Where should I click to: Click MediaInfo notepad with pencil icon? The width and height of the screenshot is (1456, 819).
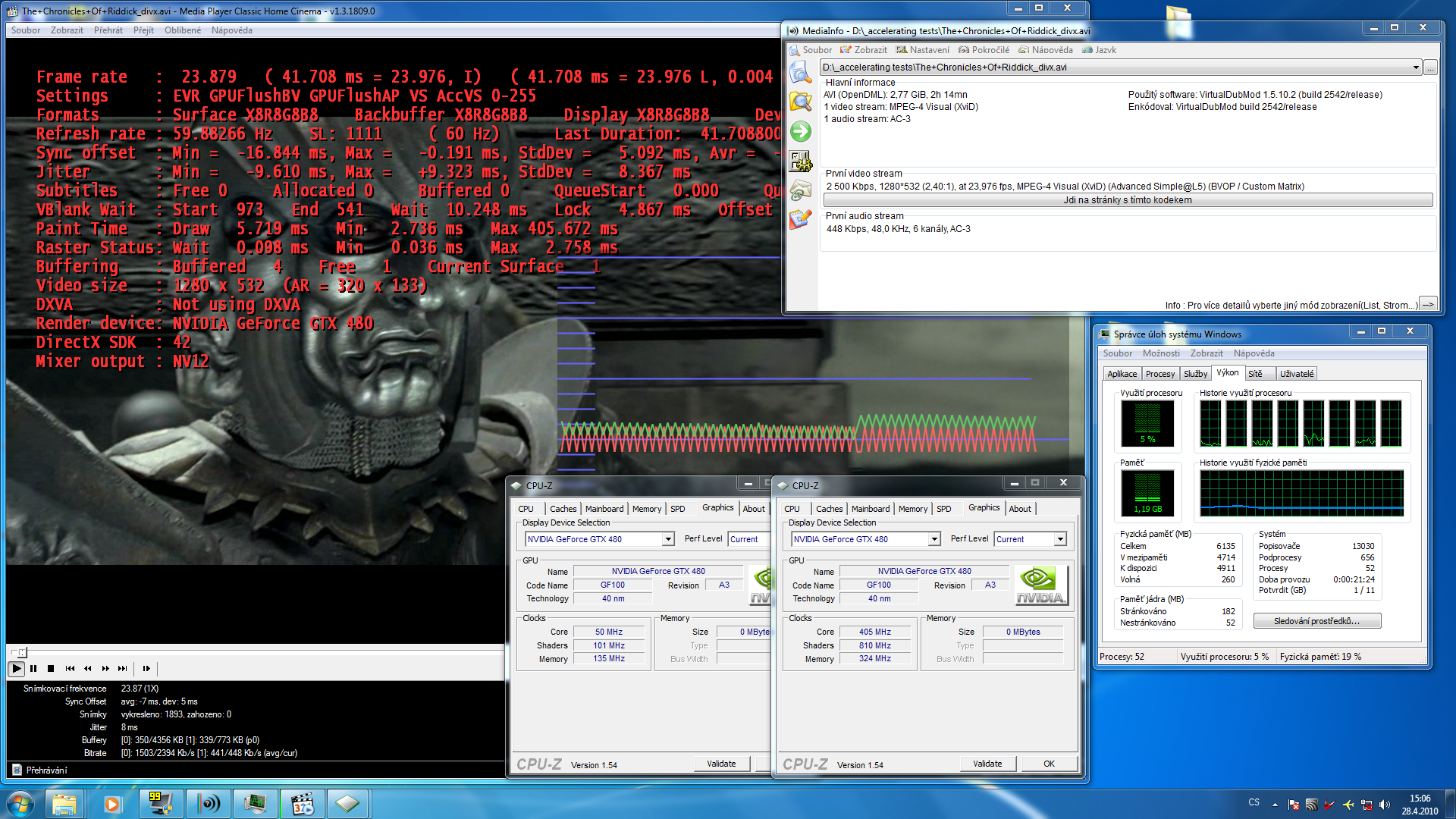coord(800,219)
